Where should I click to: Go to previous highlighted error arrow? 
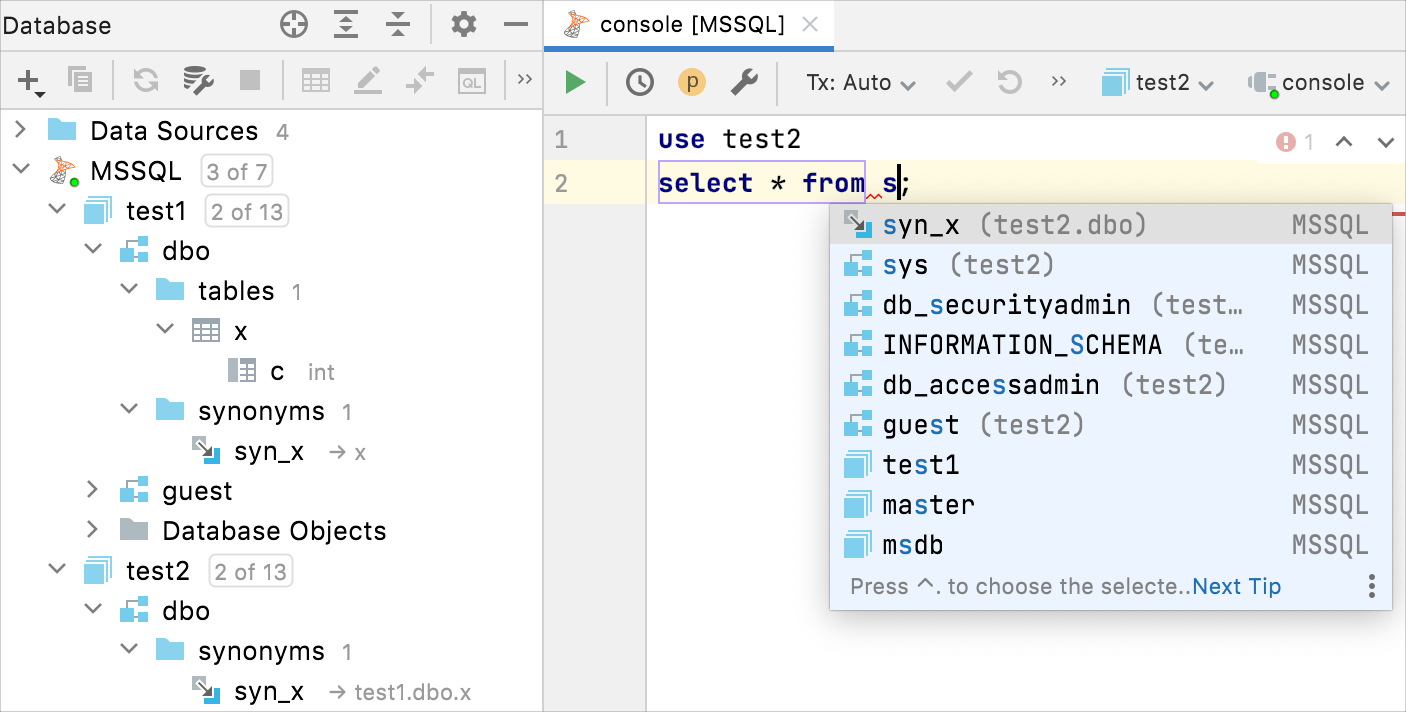click(1344, 142)
